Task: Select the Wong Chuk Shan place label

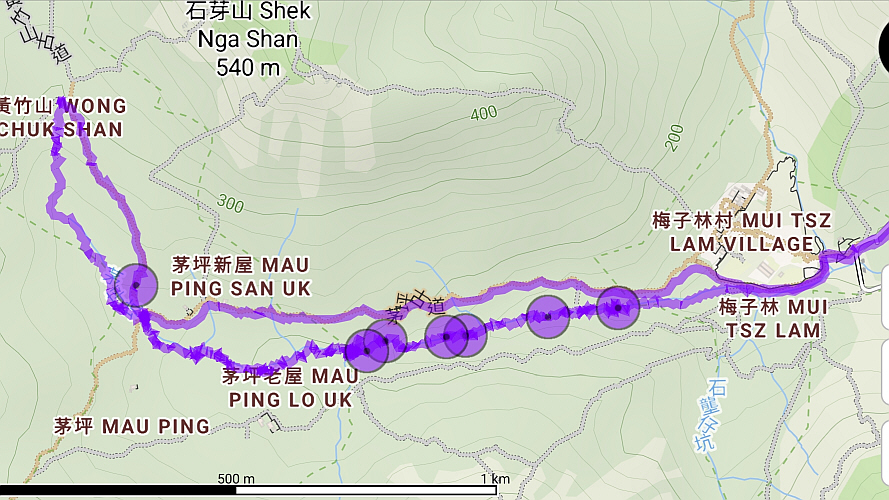Action: (x=62, y=117)
